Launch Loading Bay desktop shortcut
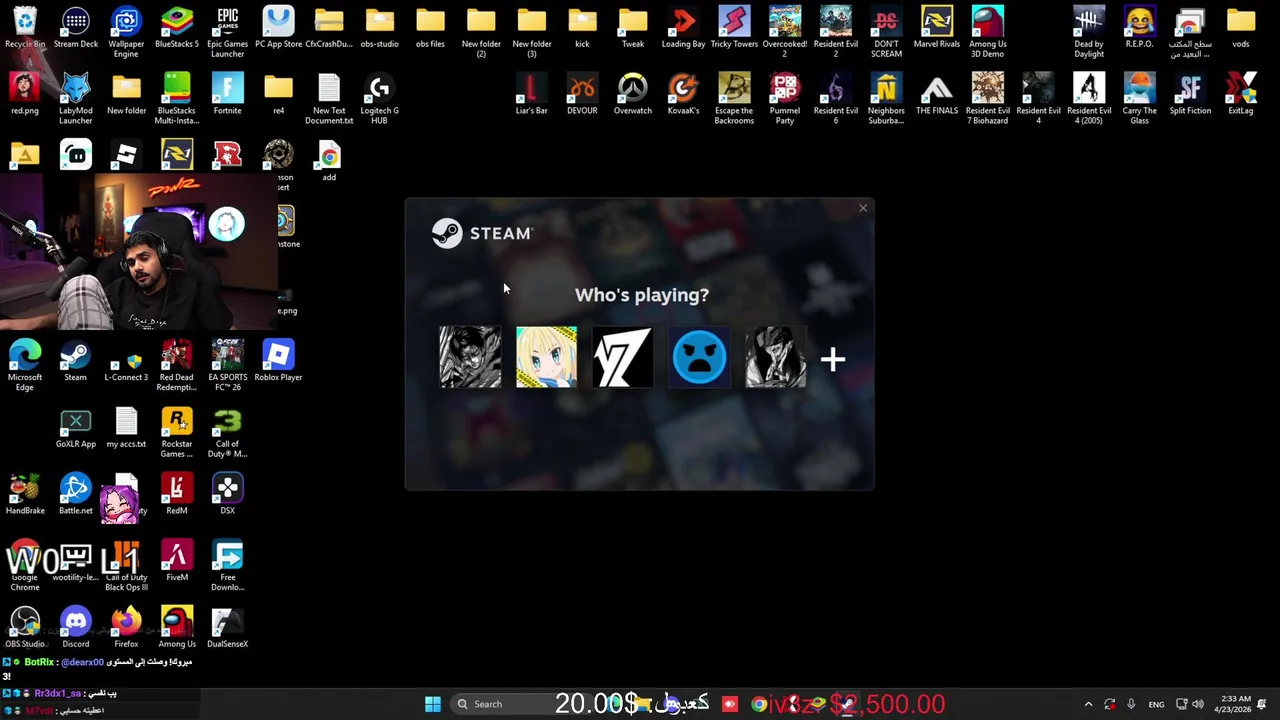Image resolution: width=1280 pixels, height=720 pixels. (684, 28)
